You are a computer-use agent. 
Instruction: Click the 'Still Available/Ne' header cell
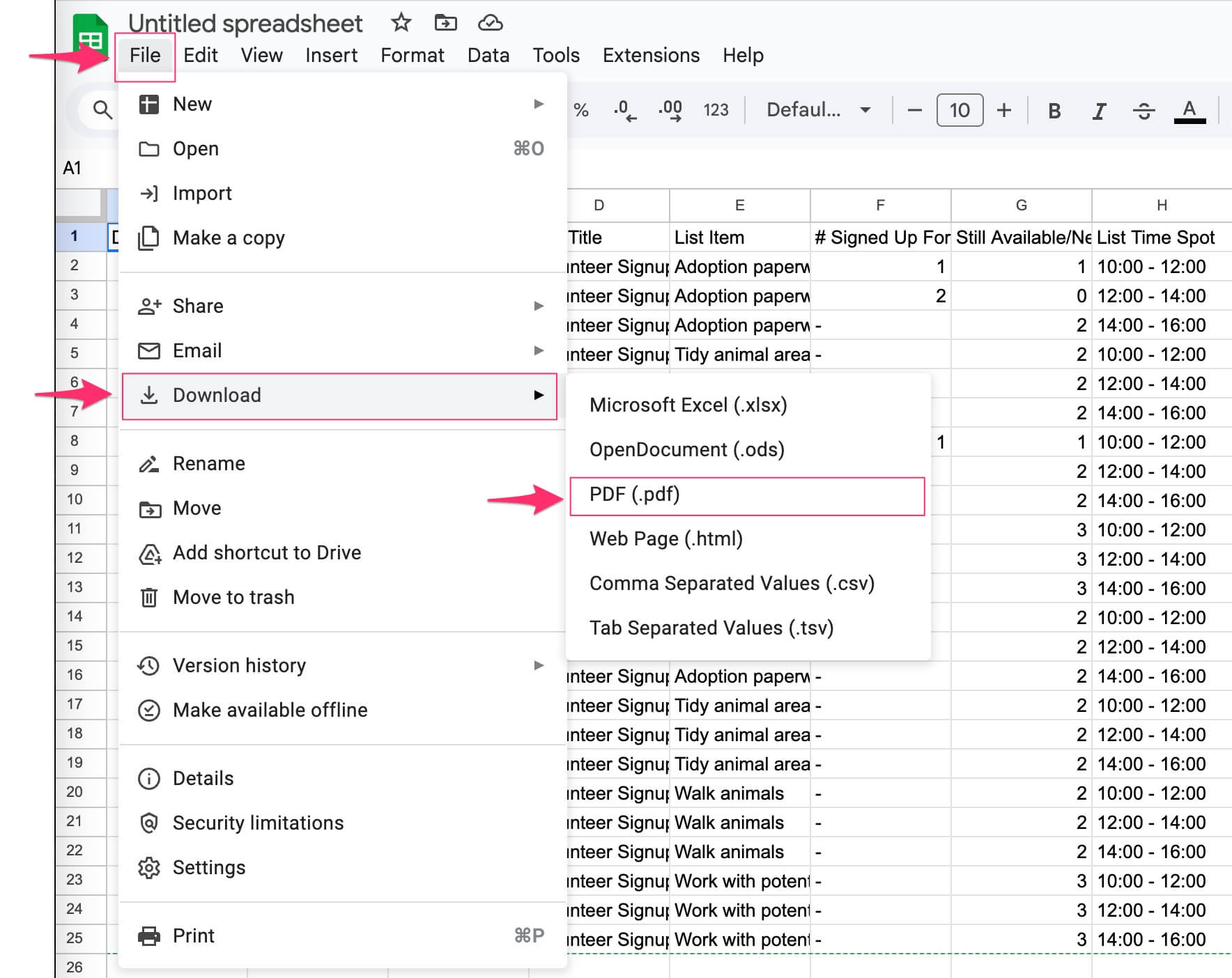pos(1021,238)
